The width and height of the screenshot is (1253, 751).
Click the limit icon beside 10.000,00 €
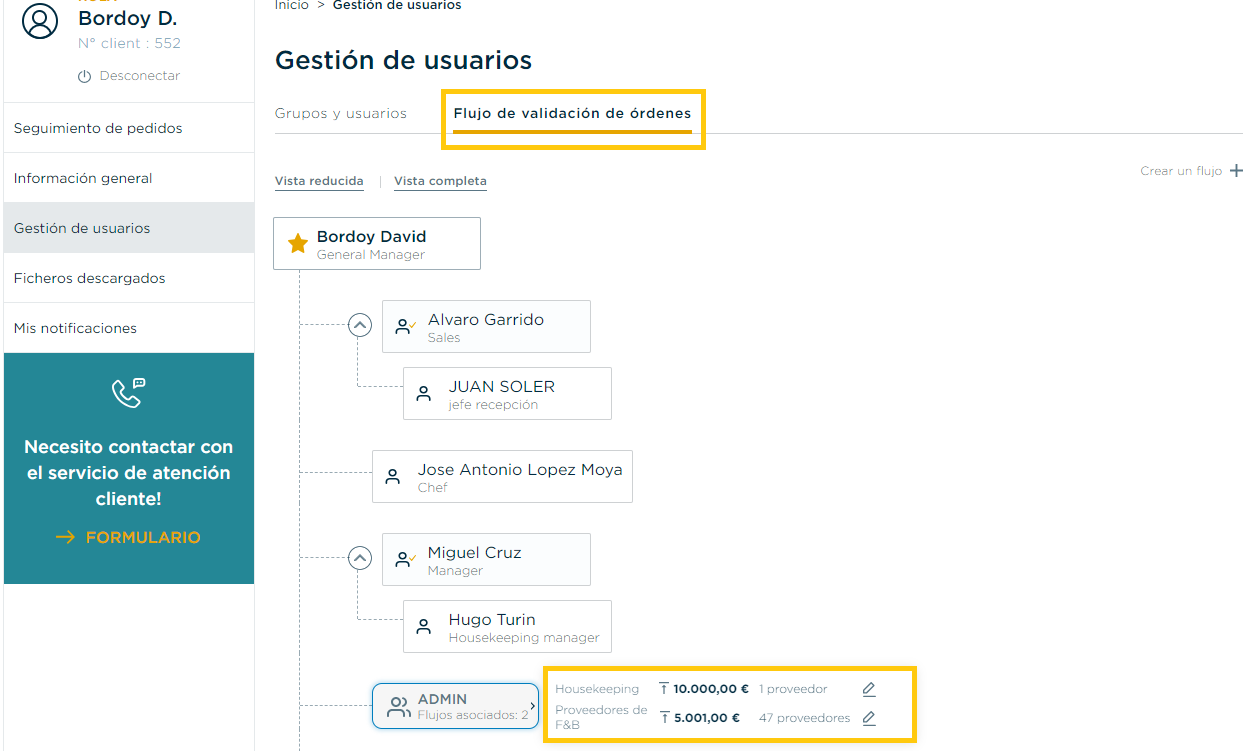pos(664,689)
